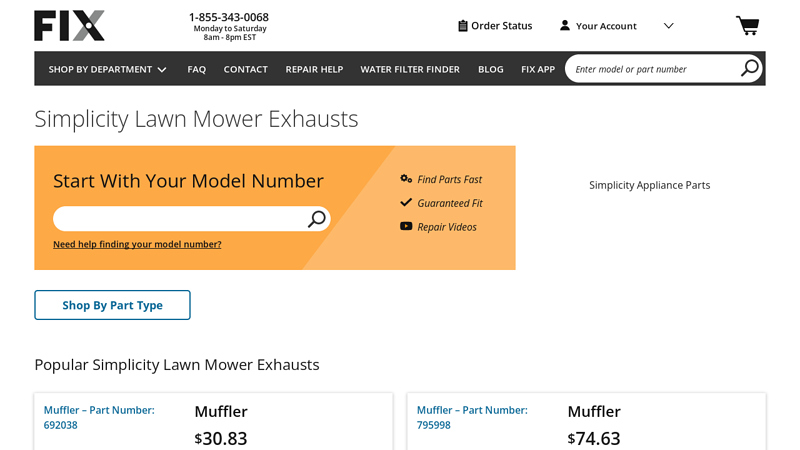Click the phone number 1-855-343-0068
This screenshot has width=800, height=450.
[x=229, y=17]
